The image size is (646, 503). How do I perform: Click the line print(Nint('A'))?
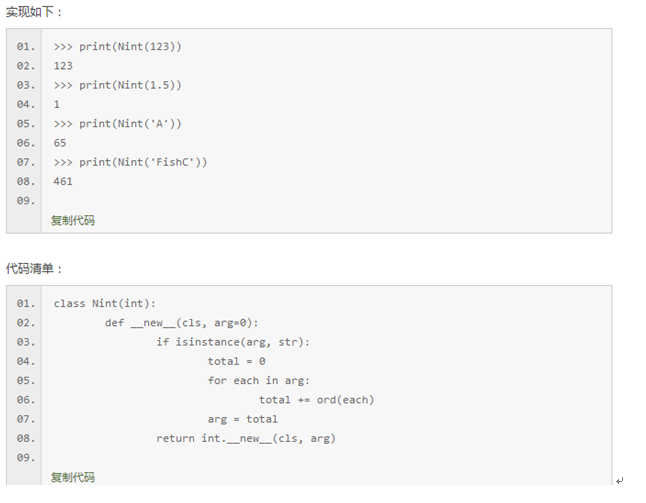pos(118,124)
